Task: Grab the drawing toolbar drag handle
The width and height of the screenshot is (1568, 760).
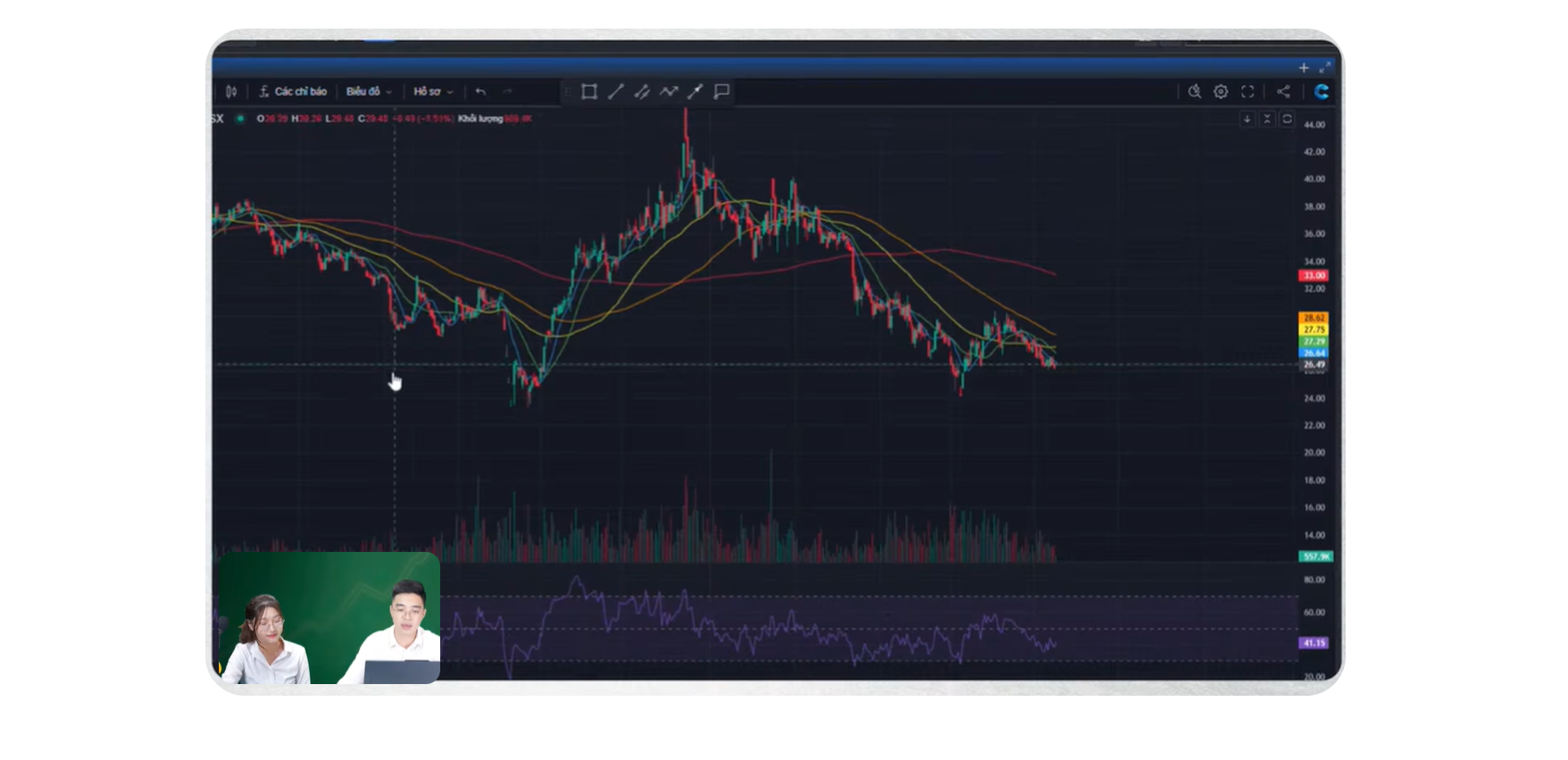Action: pos(567,91)
